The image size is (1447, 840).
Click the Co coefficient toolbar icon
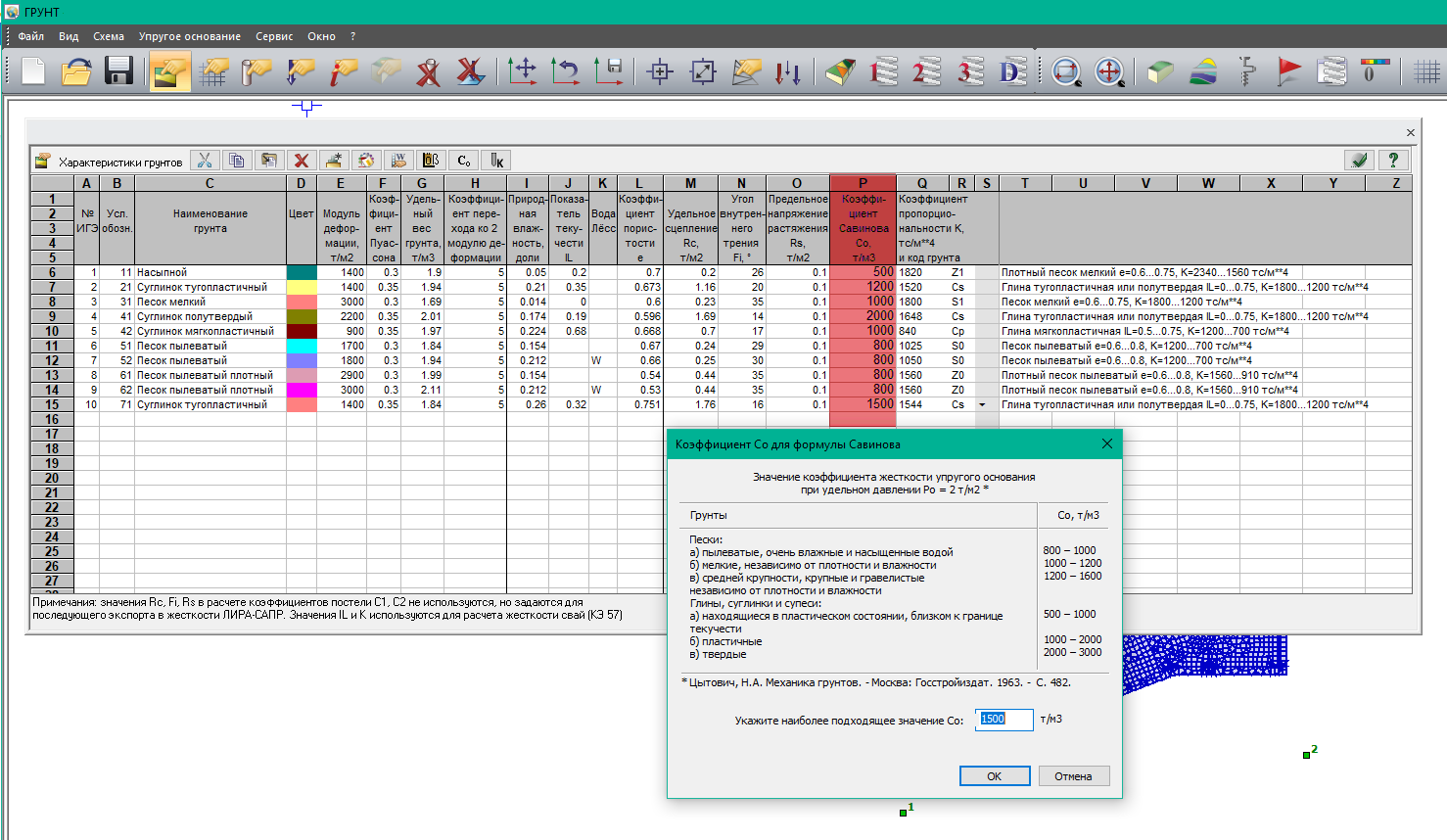[464, 161]
